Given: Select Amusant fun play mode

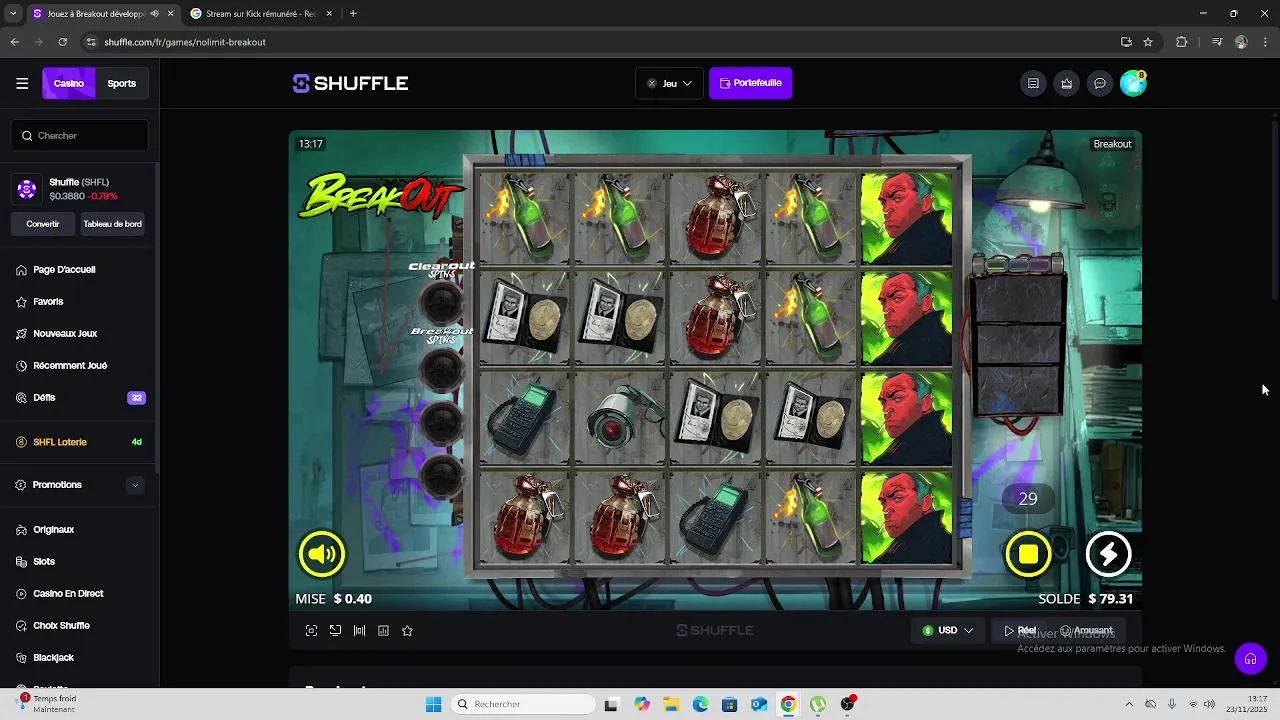Looking at the screenshot, I should (1086, 631).
